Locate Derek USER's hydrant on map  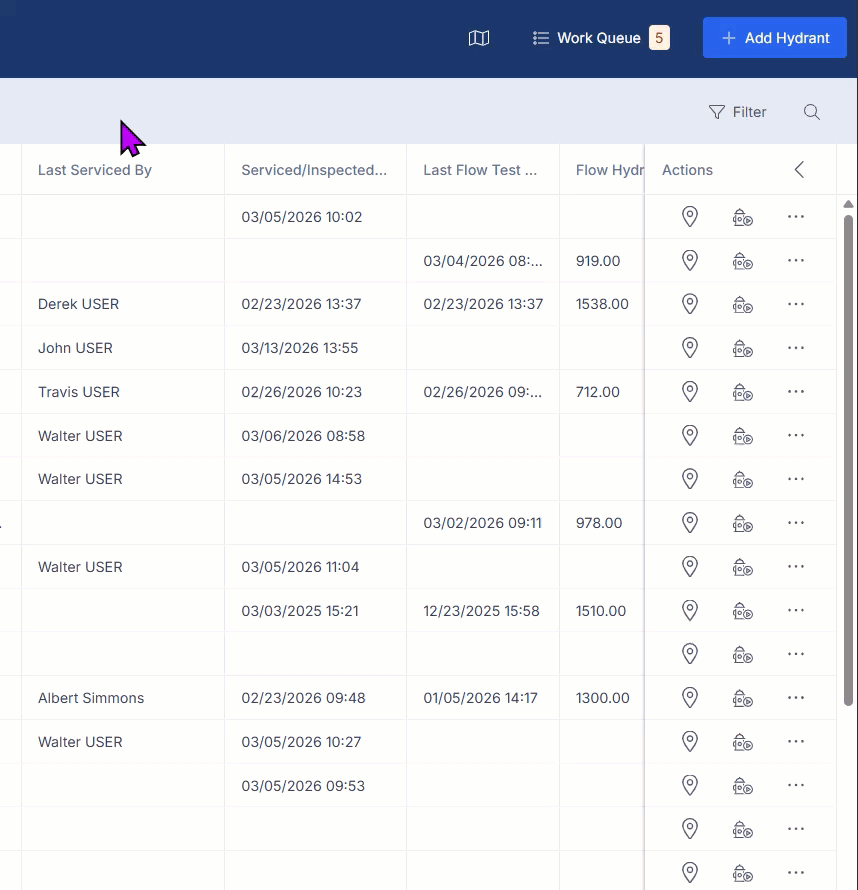689,304
